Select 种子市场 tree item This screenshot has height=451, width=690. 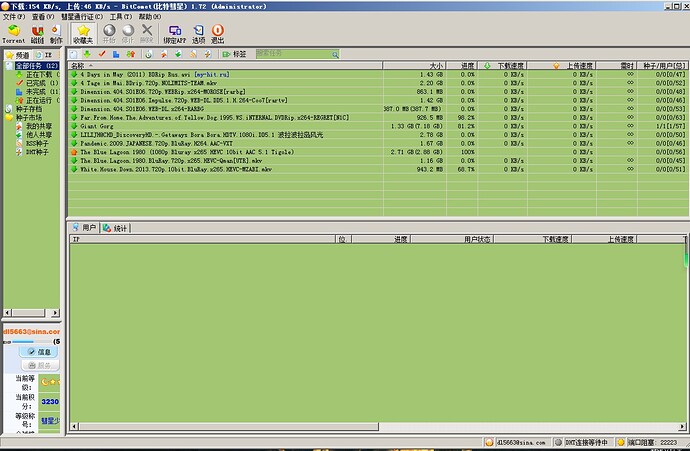click(29, 117)
